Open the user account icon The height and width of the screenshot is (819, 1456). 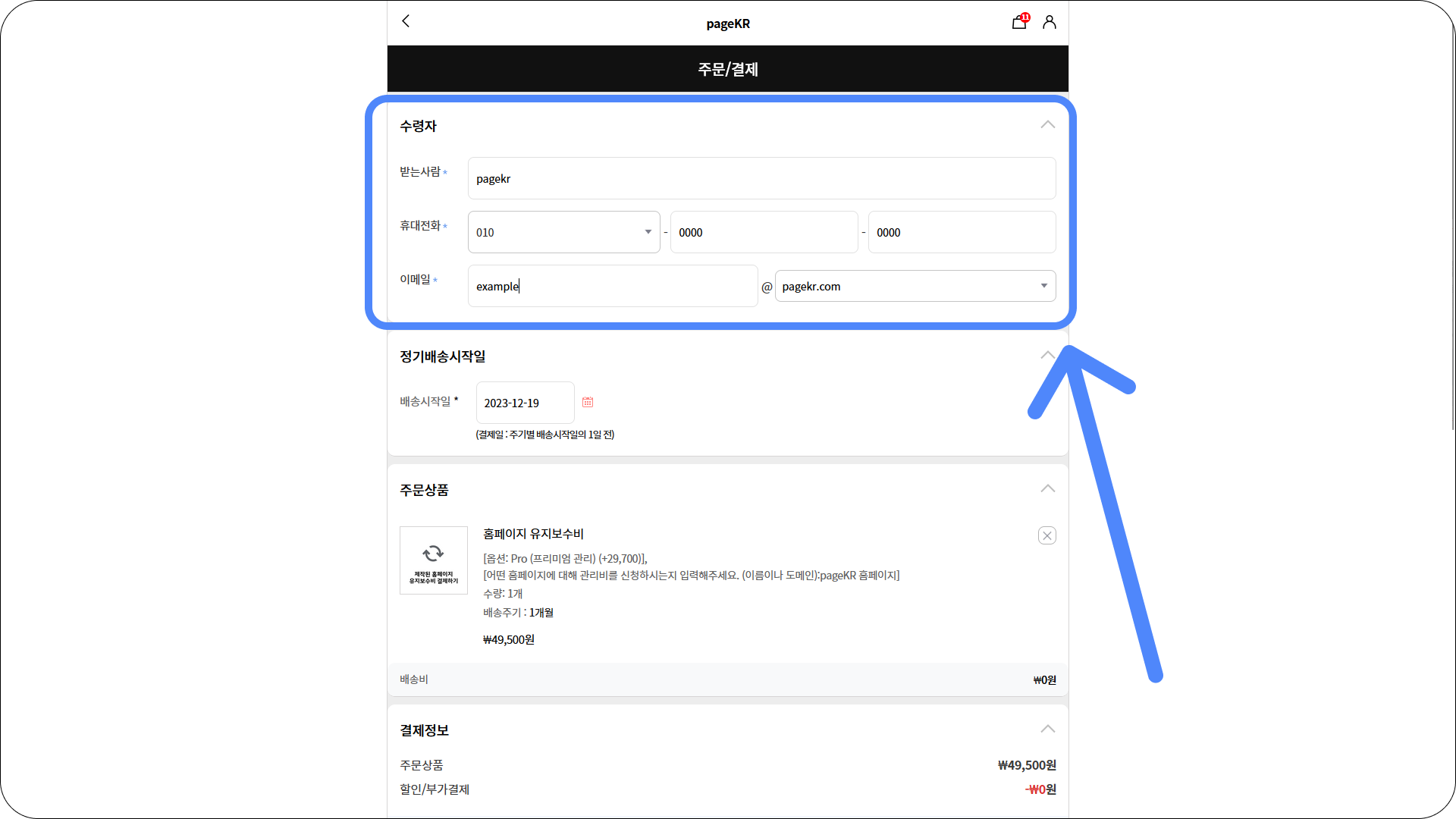pyautogui.click(x=1050, y=22)
